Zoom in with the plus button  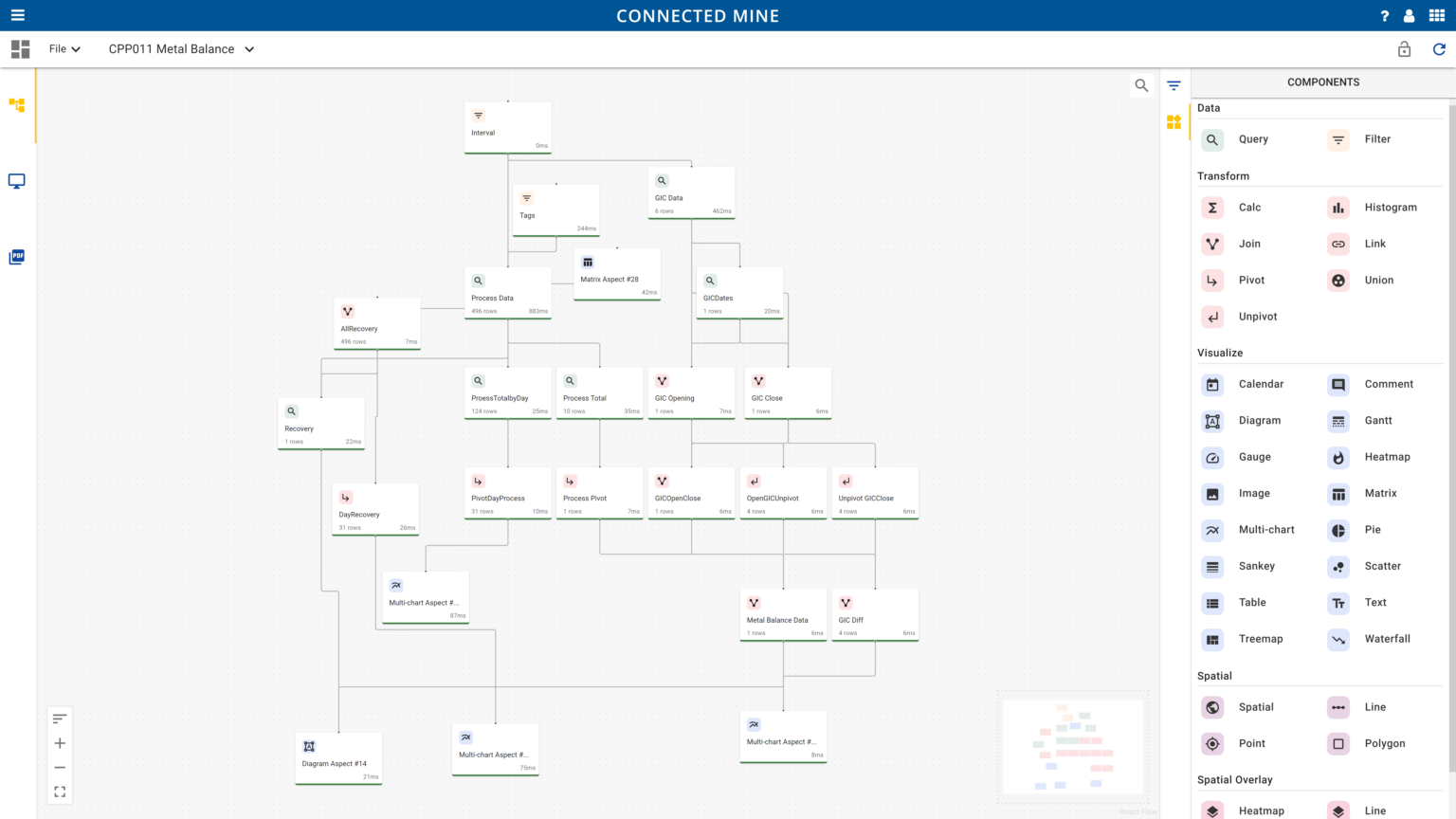coord(60,743)
